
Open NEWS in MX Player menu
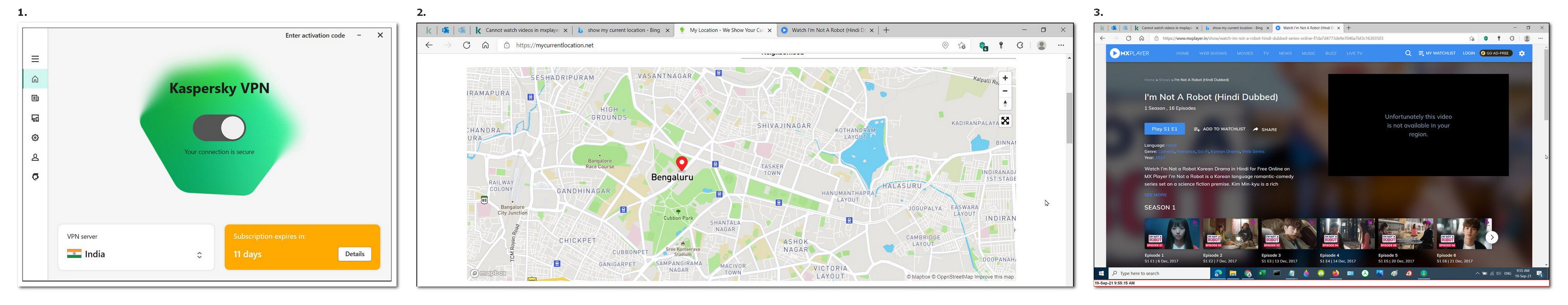click(1285, 53)
